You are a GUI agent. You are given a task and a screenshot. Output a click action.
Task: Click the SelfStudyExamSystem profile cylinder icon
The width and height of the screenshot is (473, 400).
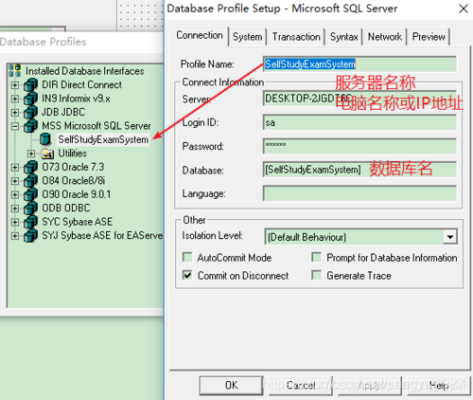(45, 139)
